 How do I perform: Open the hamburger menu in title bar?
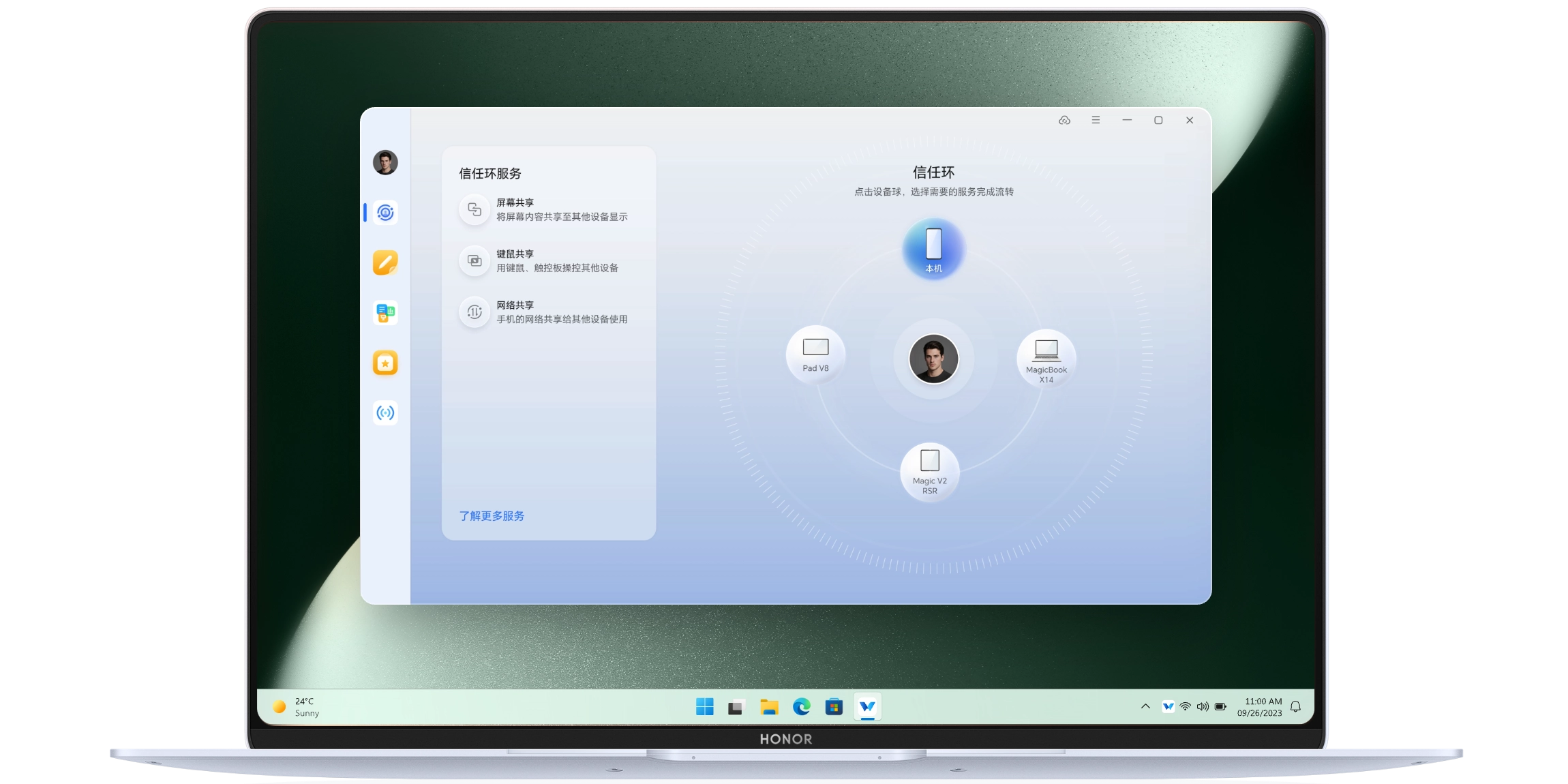[1096, 120]
